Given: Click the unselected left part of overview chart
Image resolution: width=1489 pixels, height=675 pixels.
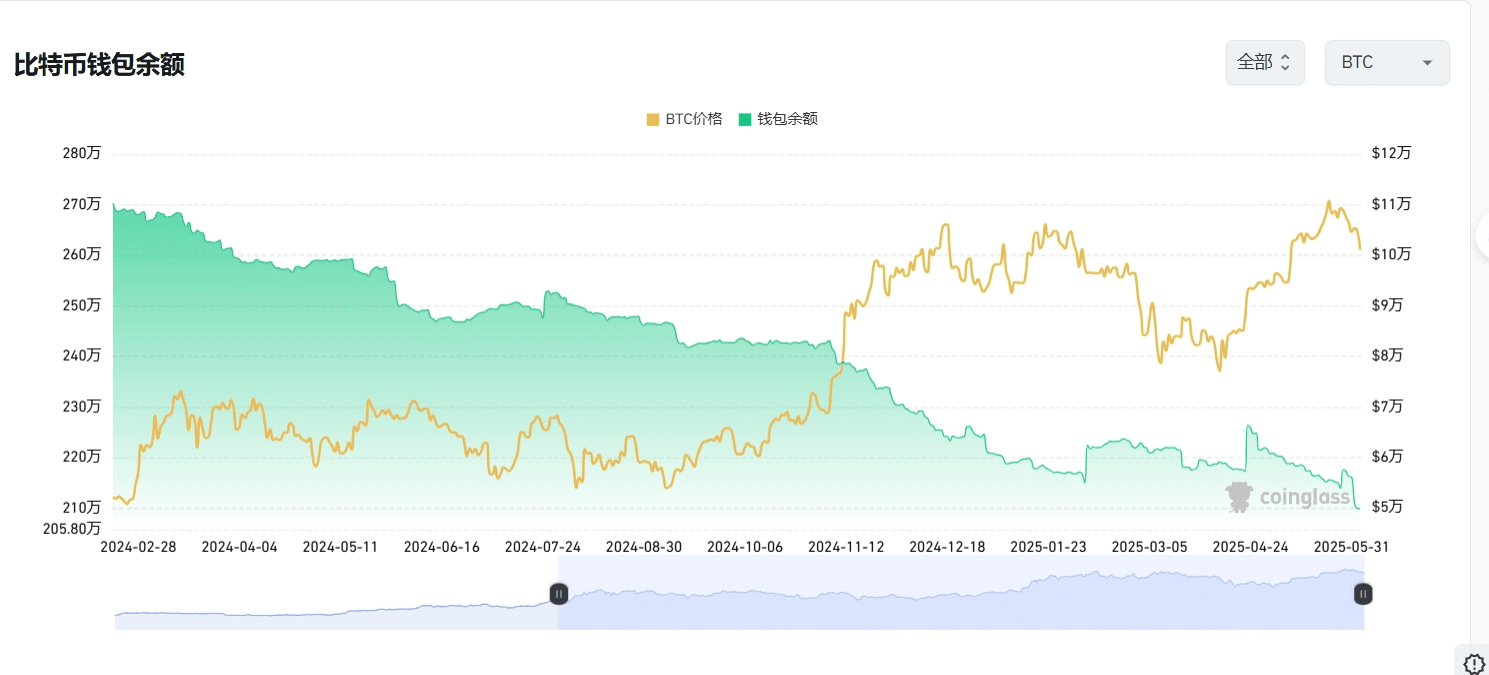Looking at the screenshot, I should [336, 593].
